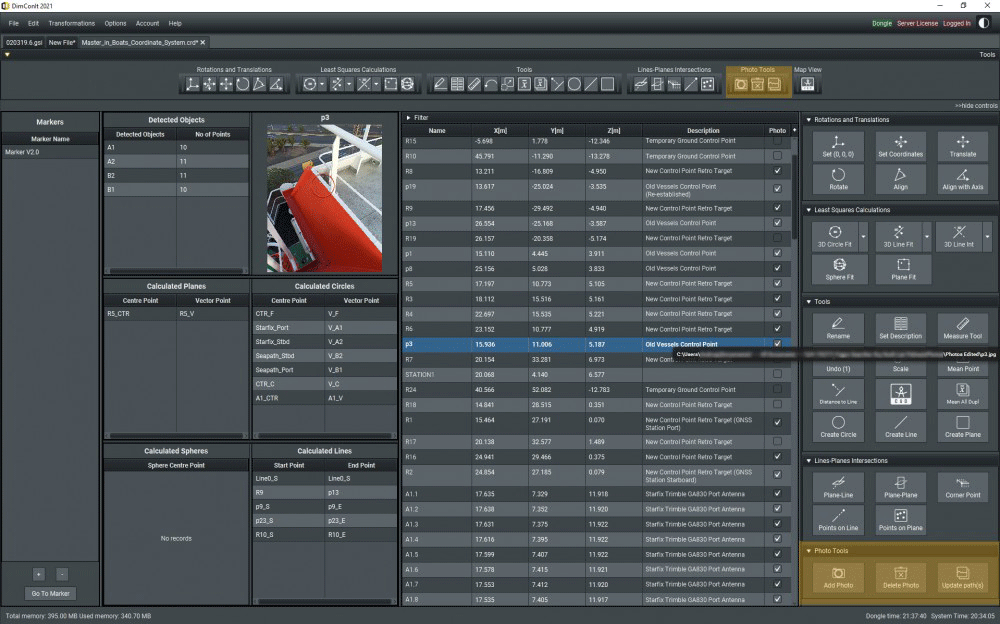Select the Rotate tool in right panel
The height and width of the screenshot is (624, 1000).
pyautogui.click(x=838, y=178)
